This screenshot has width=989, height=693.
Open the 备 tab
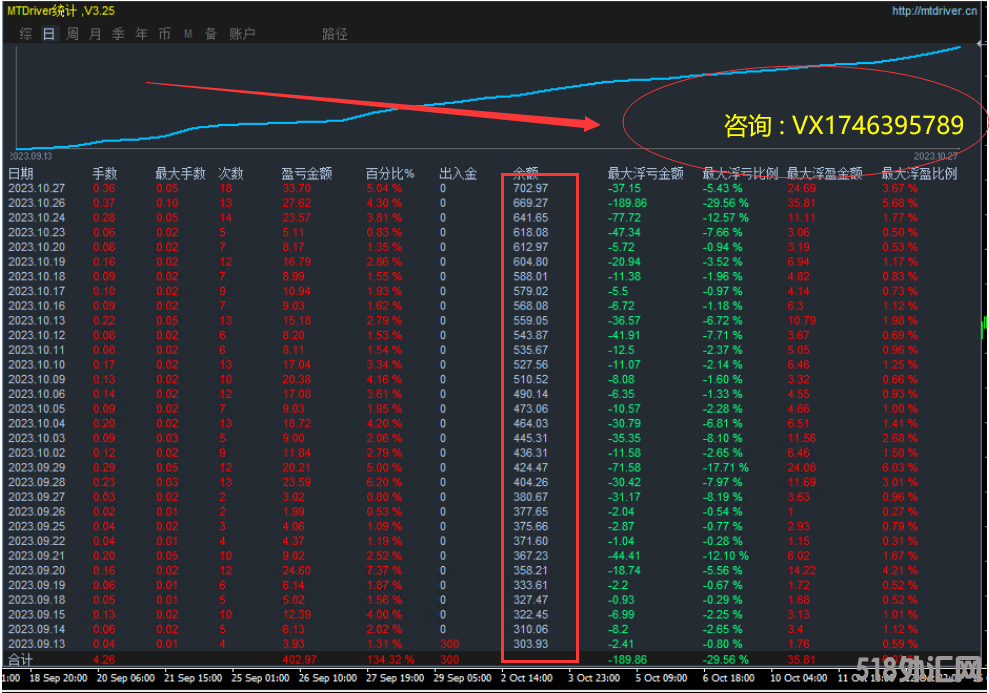click(211, 34)
